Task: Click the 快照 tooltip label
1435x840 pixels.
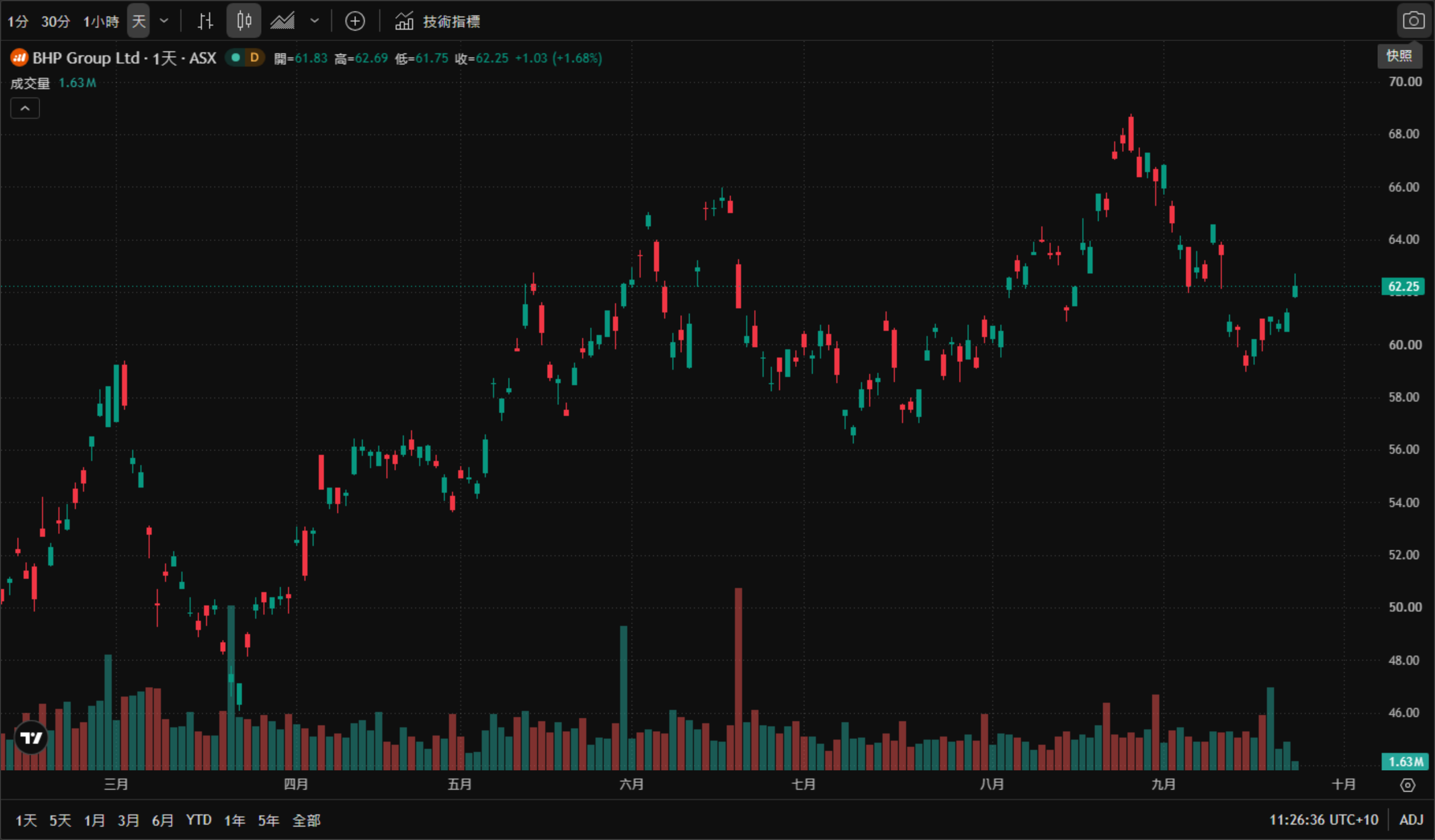Action: (1399, 56)
